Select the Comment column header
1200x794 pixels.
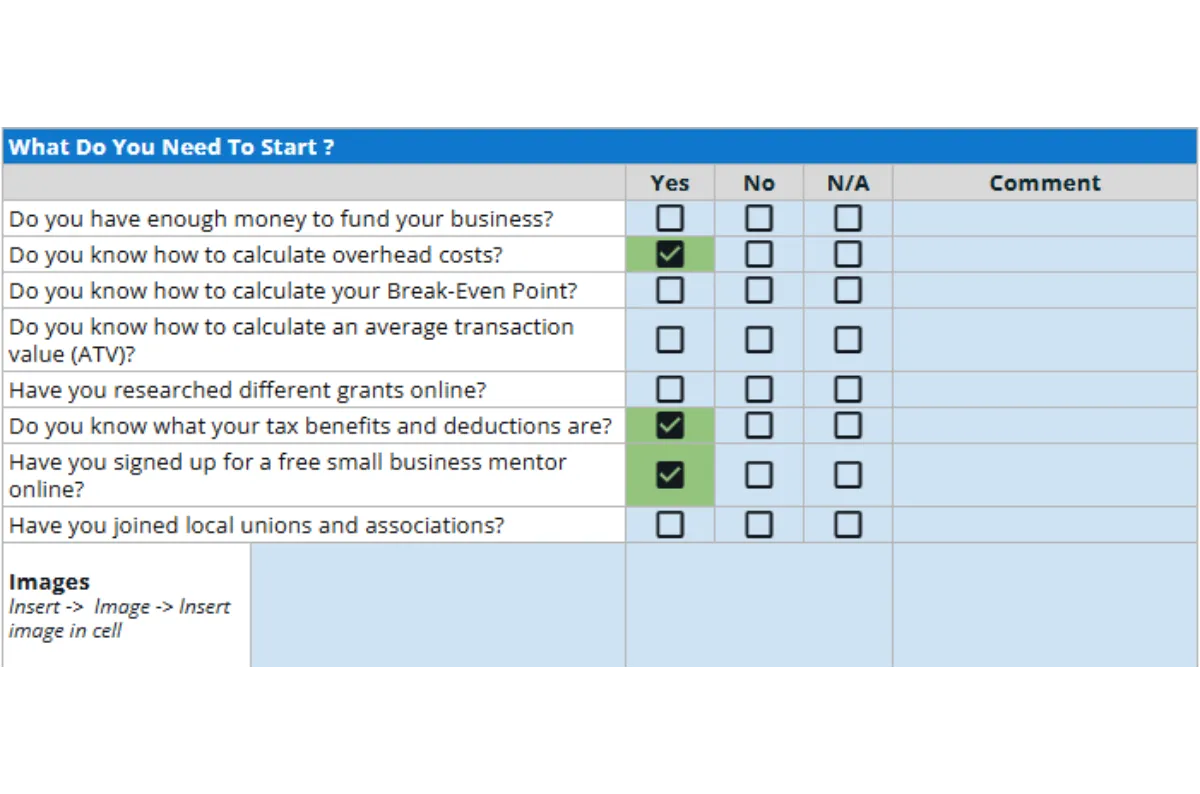coord(1044,183)
